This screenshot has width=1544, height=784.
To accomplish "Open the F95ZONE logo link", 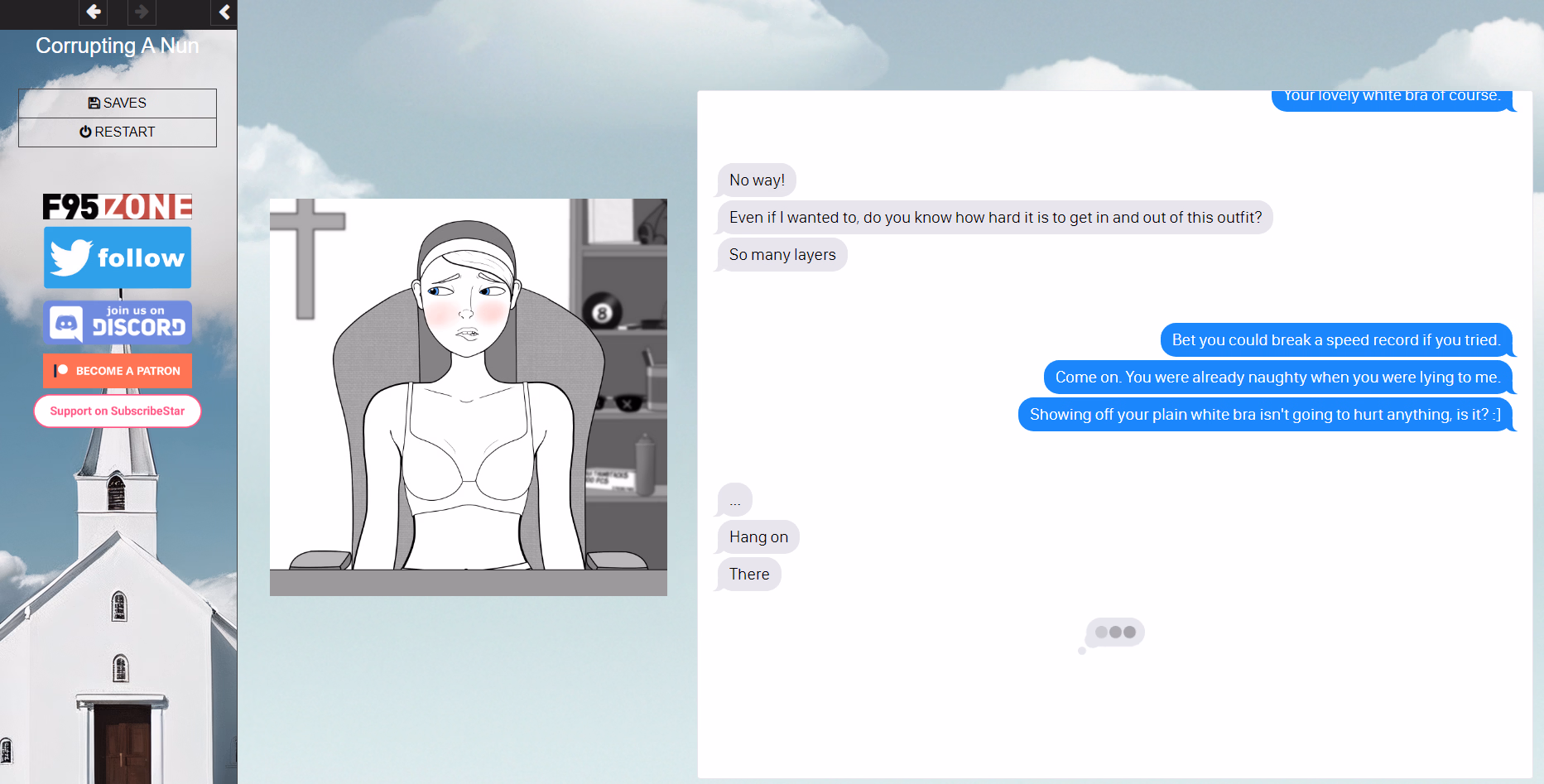I will tap(118, 207).
